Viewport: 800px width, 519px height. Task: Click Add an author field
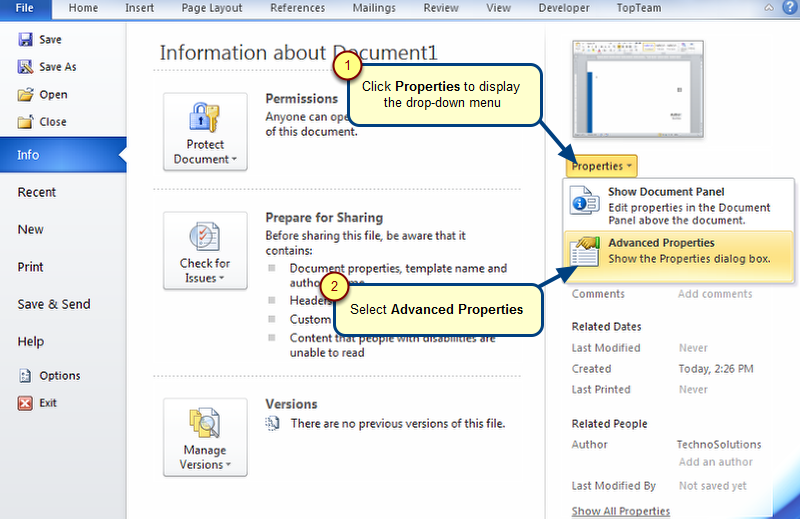pyautogui.click(x=716, y=462)
